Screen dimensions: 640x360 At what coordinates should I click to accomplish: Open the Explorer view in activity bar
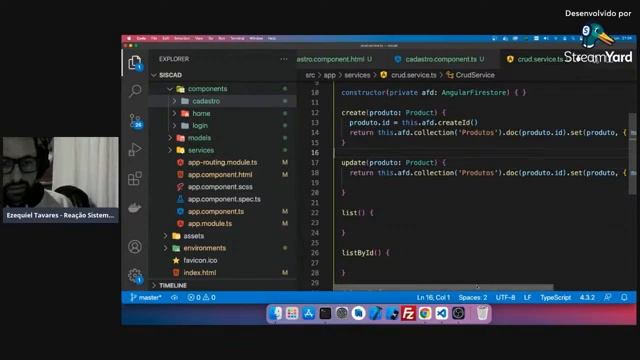coord(135,63)
